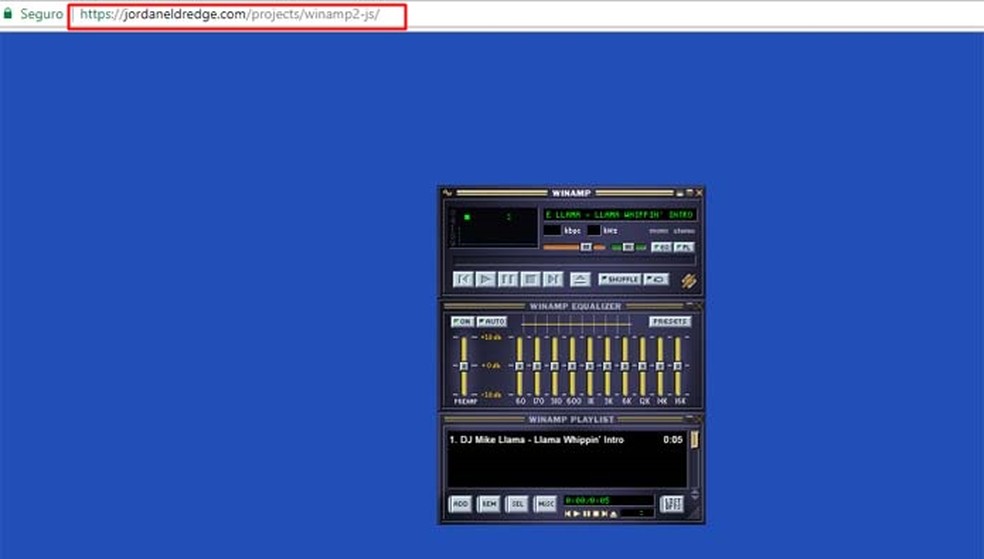The width and height of the screenshot is (984, 559).
Task: Toggle the PL playlist window button
Action: click(x=684, y=247)
